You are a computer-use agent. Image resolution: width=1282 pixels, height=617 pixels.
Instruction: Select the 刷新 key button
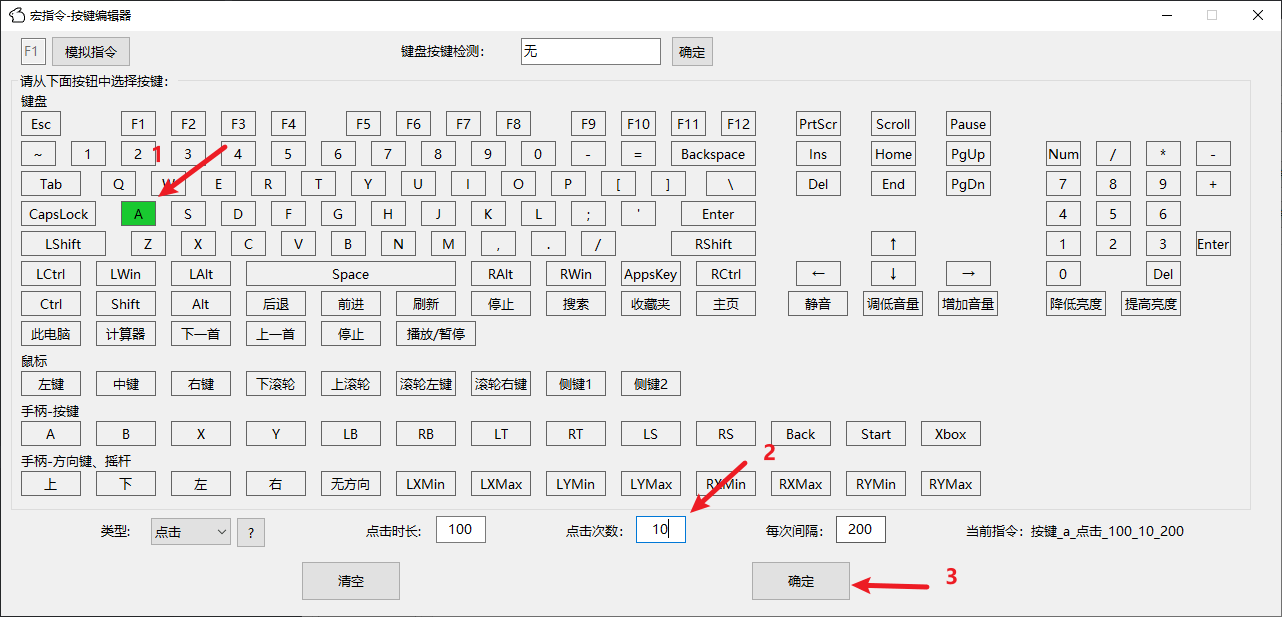[x=426, y=304]
